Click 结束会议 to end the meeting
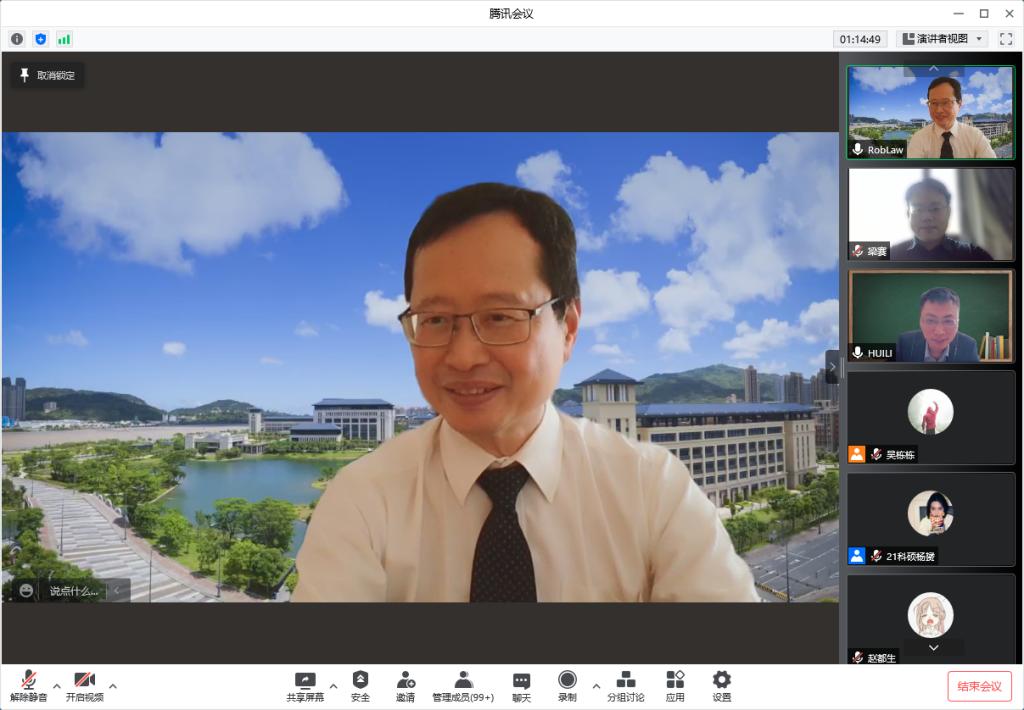 979,686
